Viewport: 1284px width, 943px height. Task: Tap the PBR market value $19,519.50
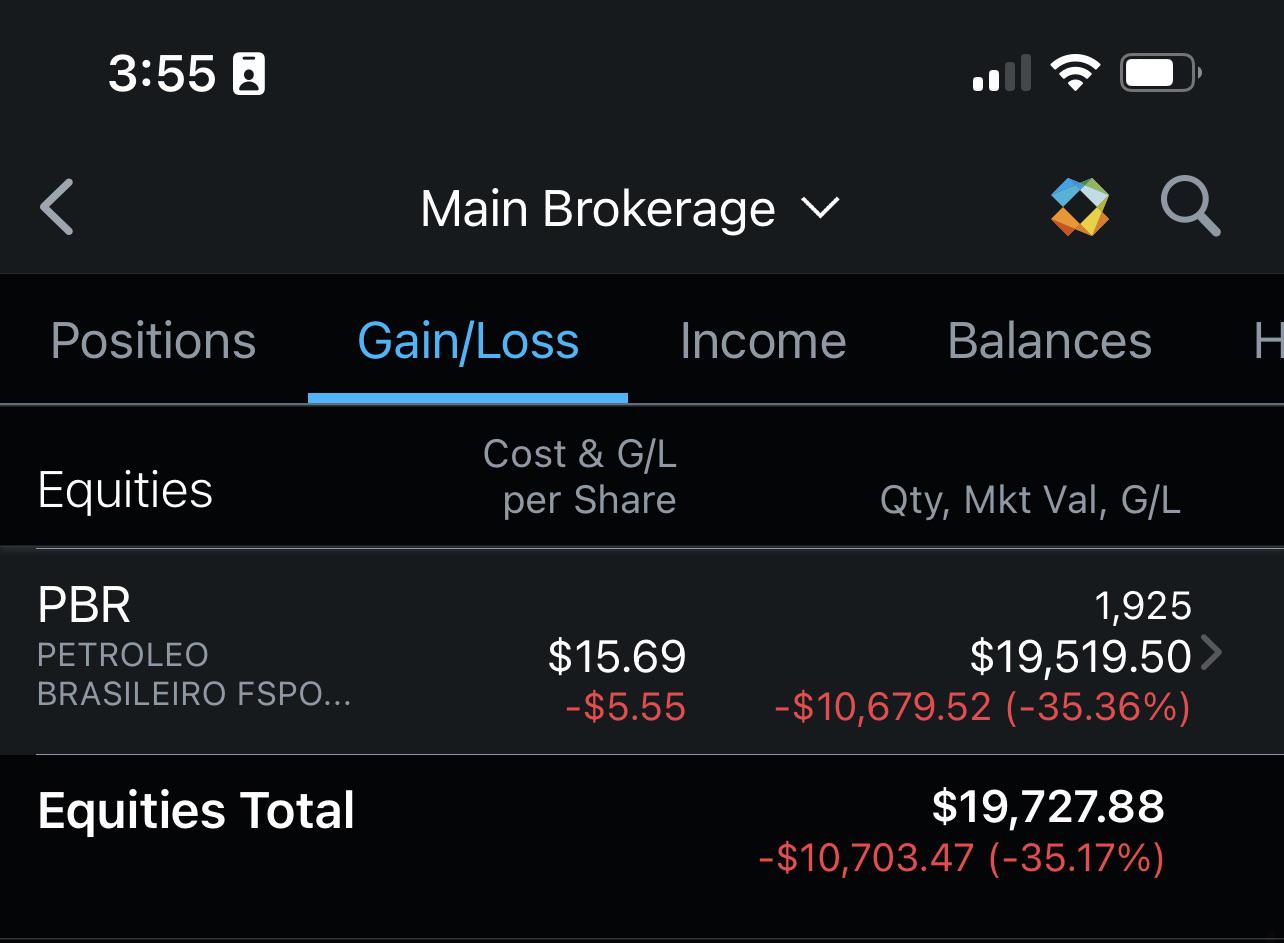point(1080,657)
